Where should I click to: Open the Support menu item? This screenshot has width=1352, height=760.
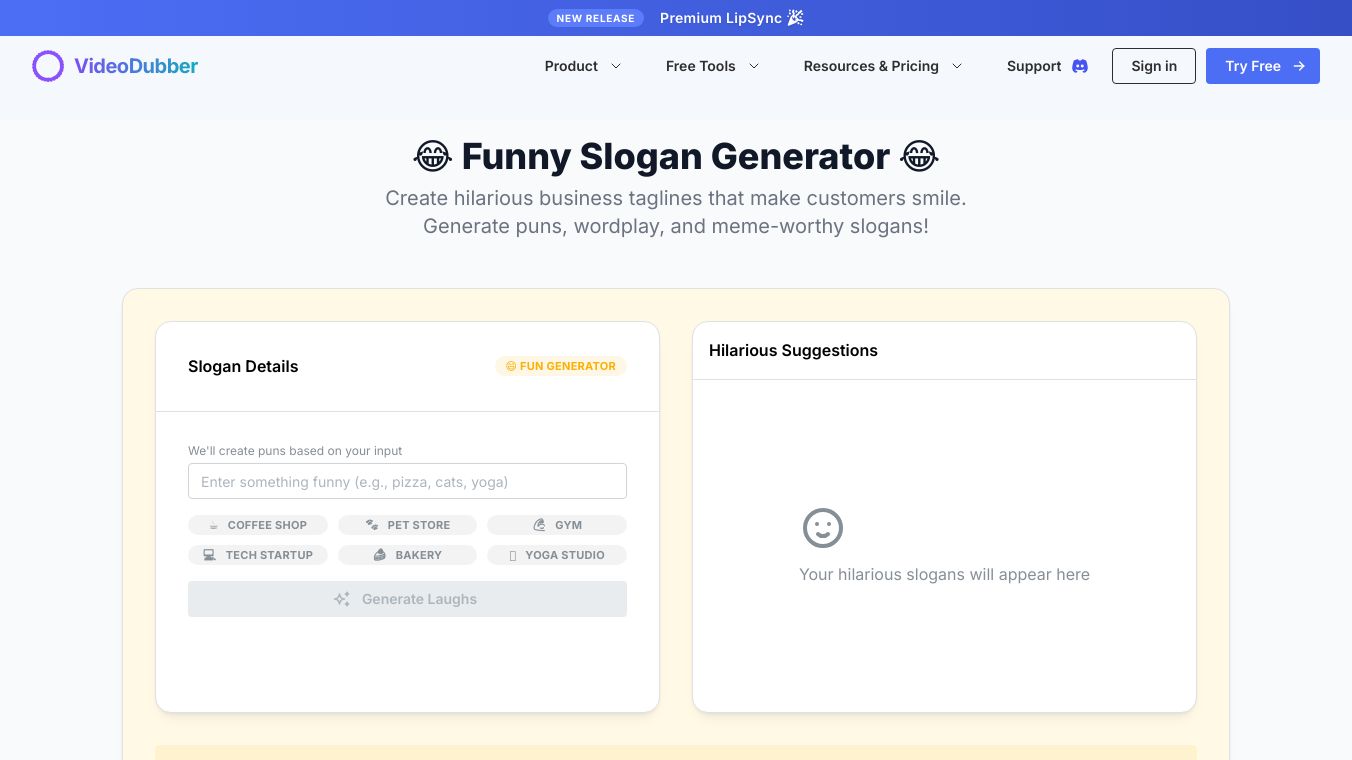tap(1033, 66)
